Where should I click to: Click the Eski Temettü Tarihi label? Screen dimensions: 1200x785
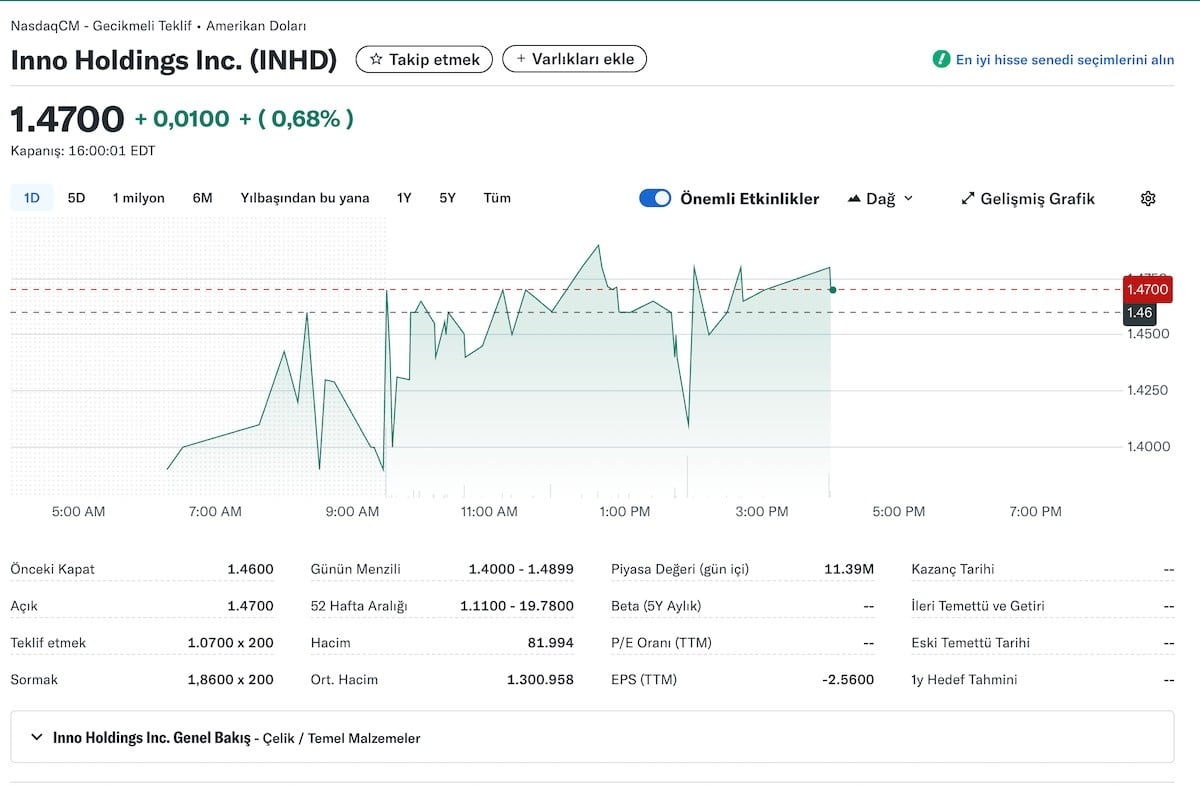pos(971,643)
